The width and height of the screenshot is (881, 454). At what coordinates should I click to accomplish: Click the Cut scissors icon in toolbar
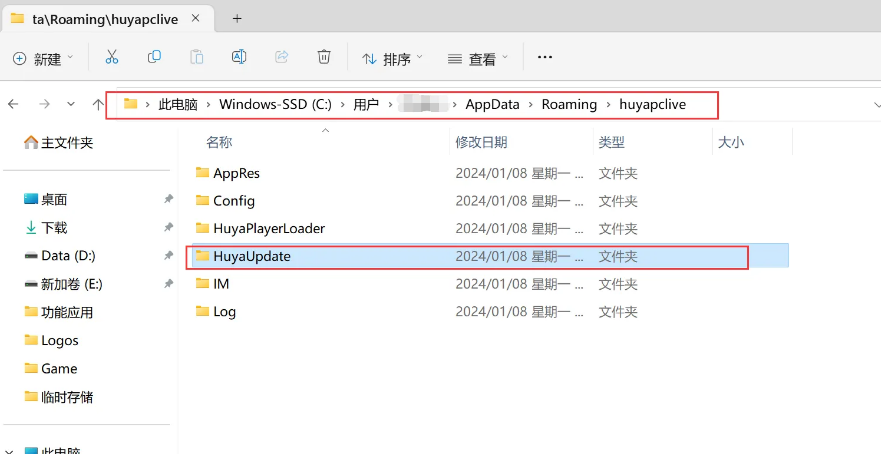click(112, 58)
